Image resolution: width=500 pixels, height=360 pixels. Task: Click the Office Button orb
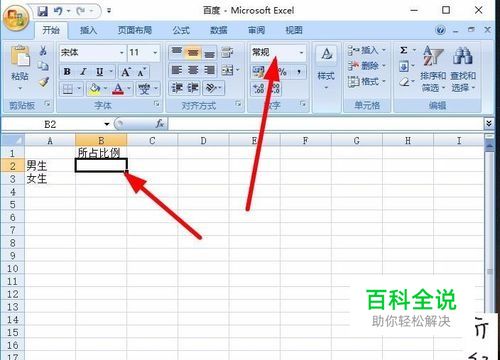click(16, 18)
